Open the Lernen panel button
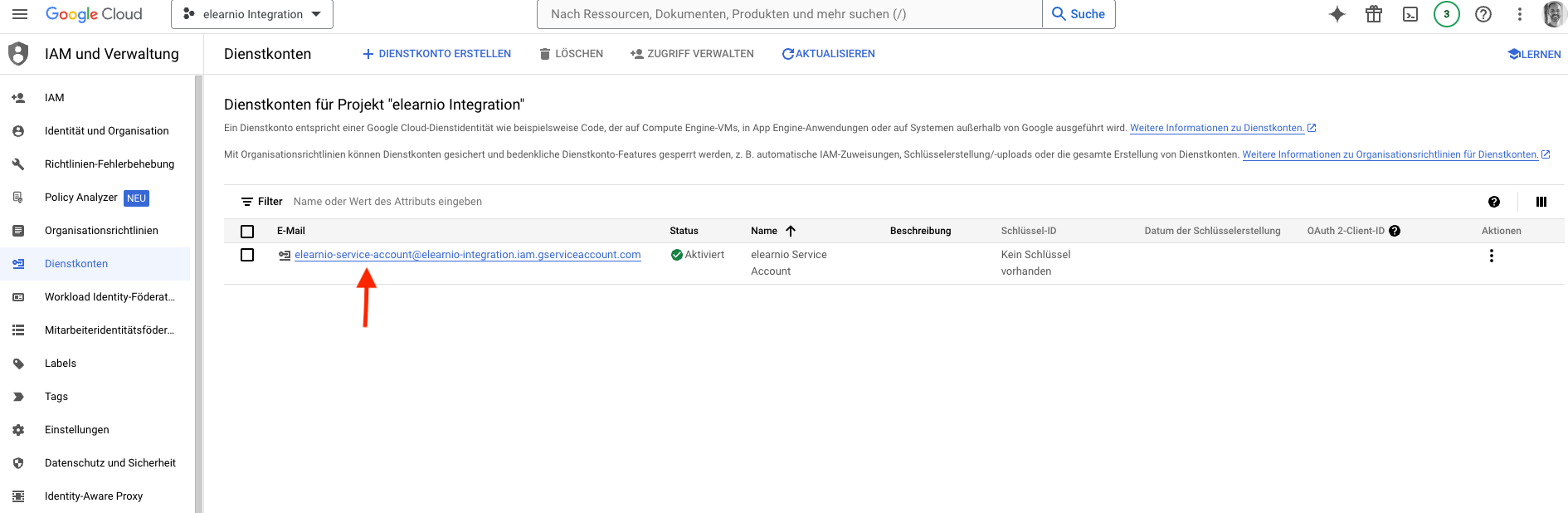Screen dimensions: 1568x513 coord(1534,54)
